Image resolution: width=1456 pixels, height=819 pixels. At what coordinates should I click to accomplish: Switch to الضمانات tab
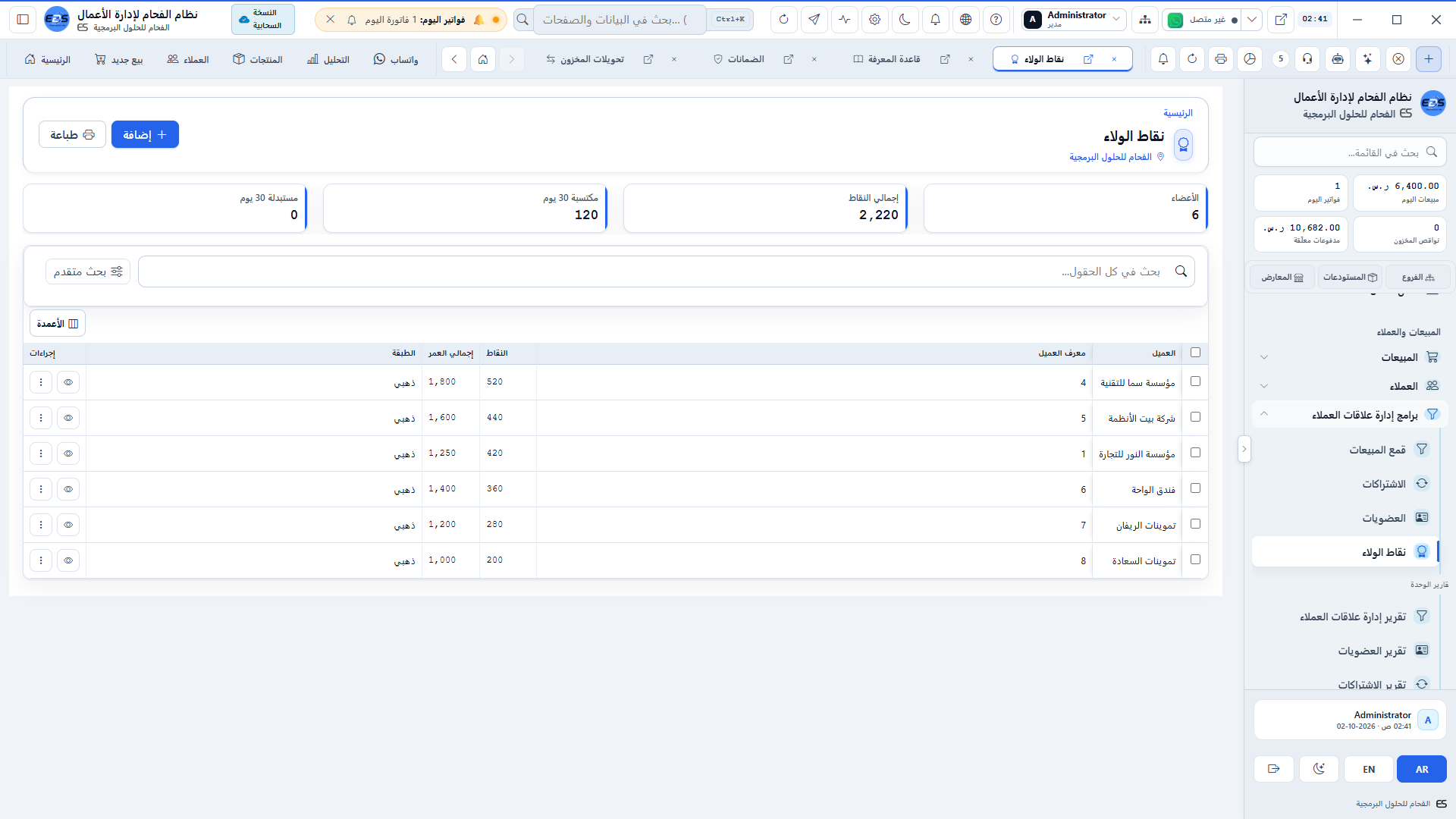coord(739,59)
